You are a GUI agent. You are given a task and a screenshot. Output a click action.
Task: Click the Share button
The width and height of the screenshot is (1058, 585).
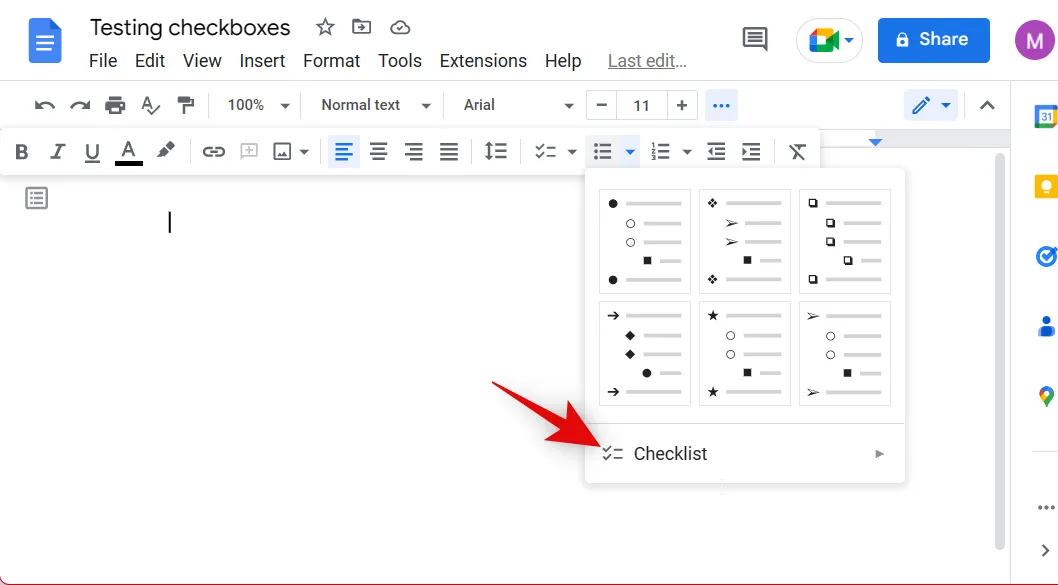click(933, 40)
